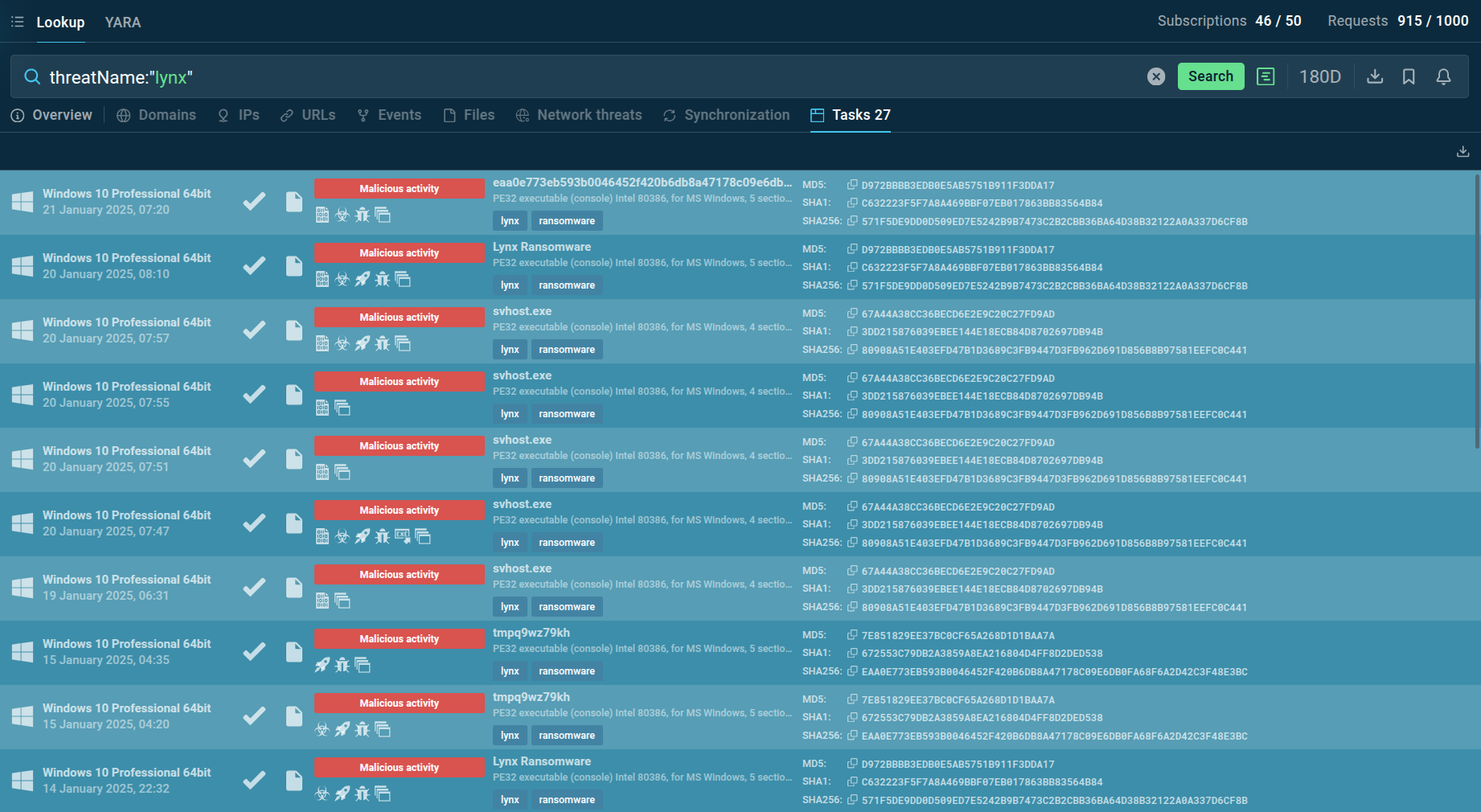This screenshot has height=812, width=1481.
Task: Open the hamburger menu icon
Action: (17, 22)
